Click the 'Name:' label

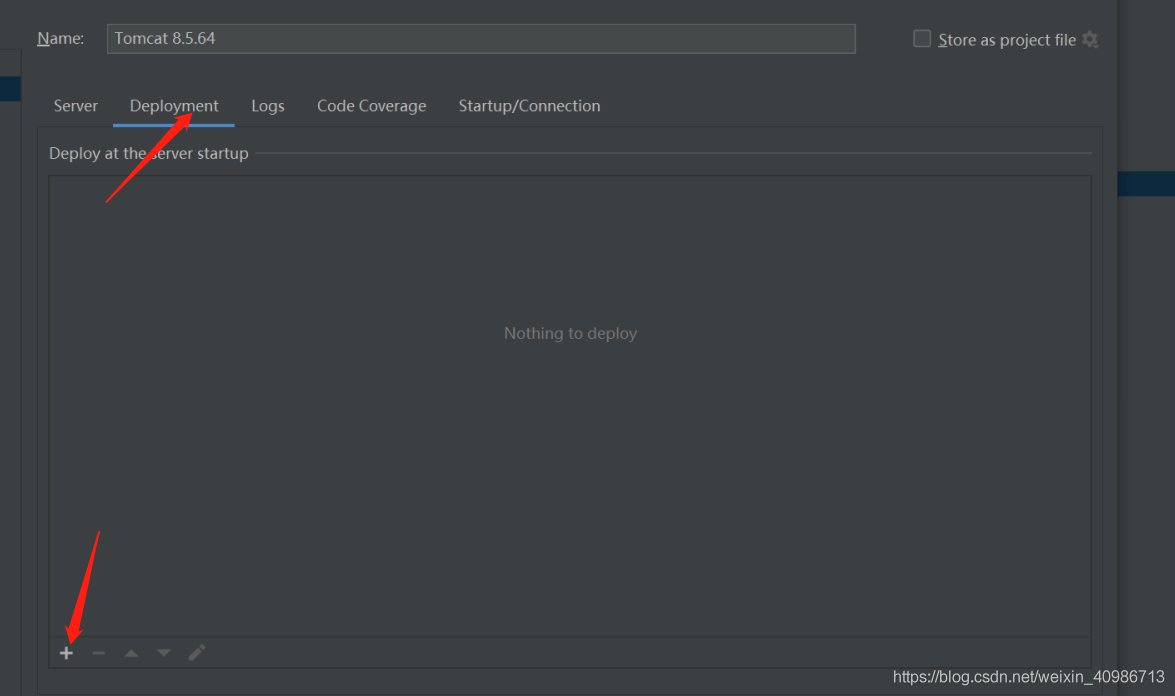60,39
